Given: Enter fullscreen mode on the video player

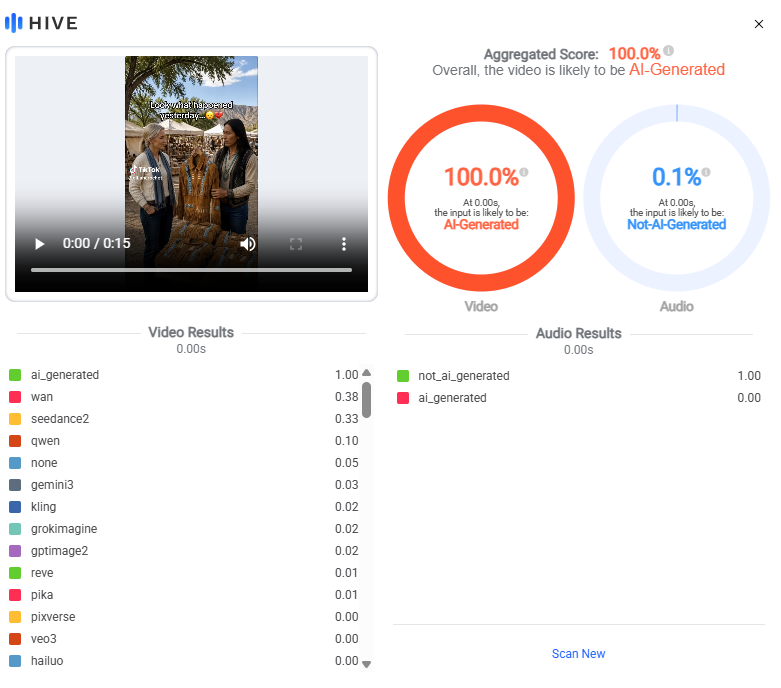Looking at the screenshot, I should pos(296,244).
